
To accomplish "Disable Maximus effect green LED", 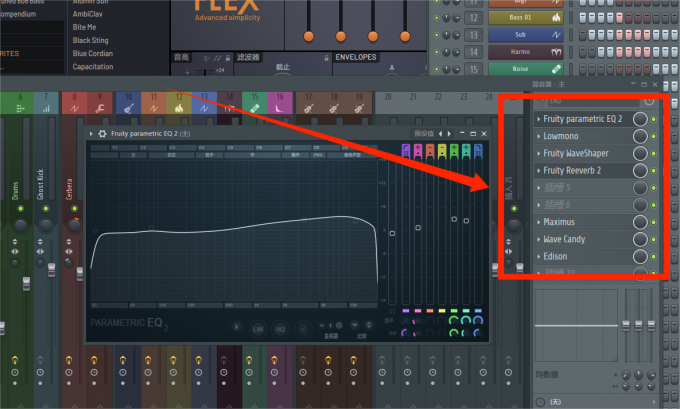I will (654, 222).
